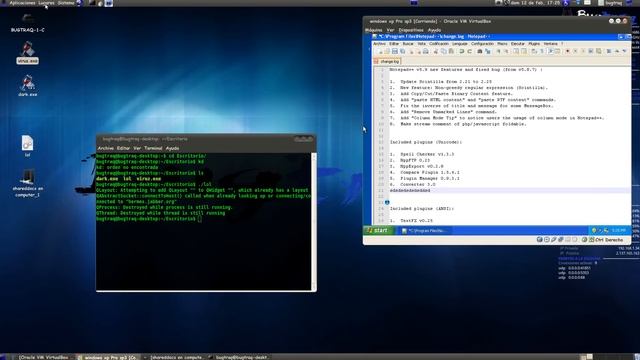640x360 pixels.
Task: Select change.log tab in Notepad++
Action: pos(387,61)
